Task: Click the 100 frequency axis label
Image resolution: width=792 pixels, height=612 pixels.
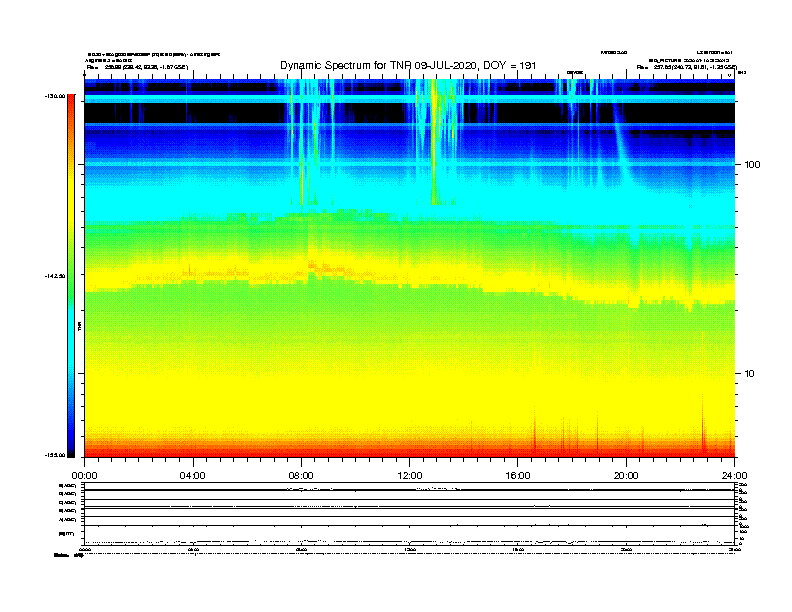Action: coord(752,165)
